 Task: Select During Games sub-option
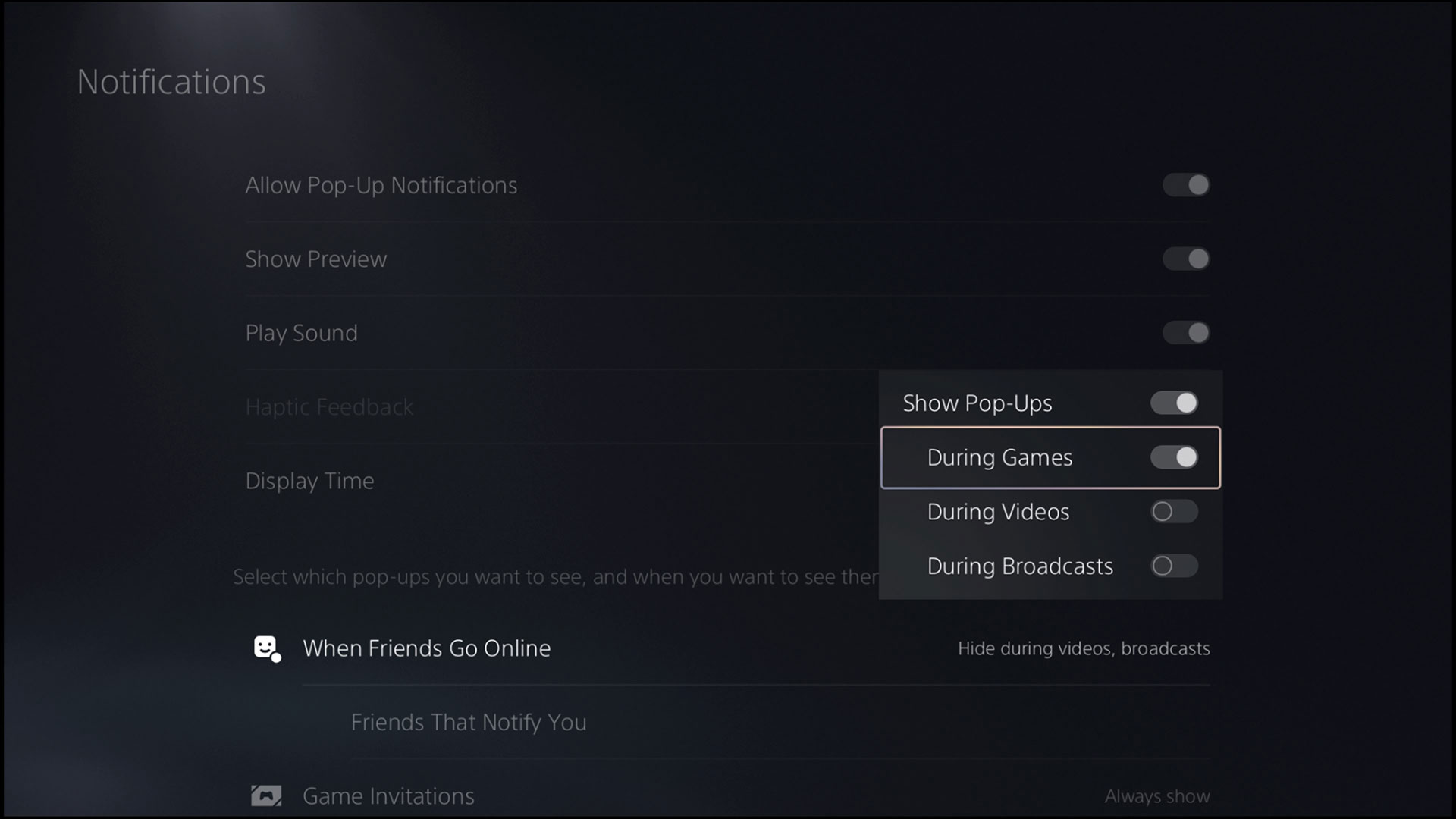[x=1050, y=457]
